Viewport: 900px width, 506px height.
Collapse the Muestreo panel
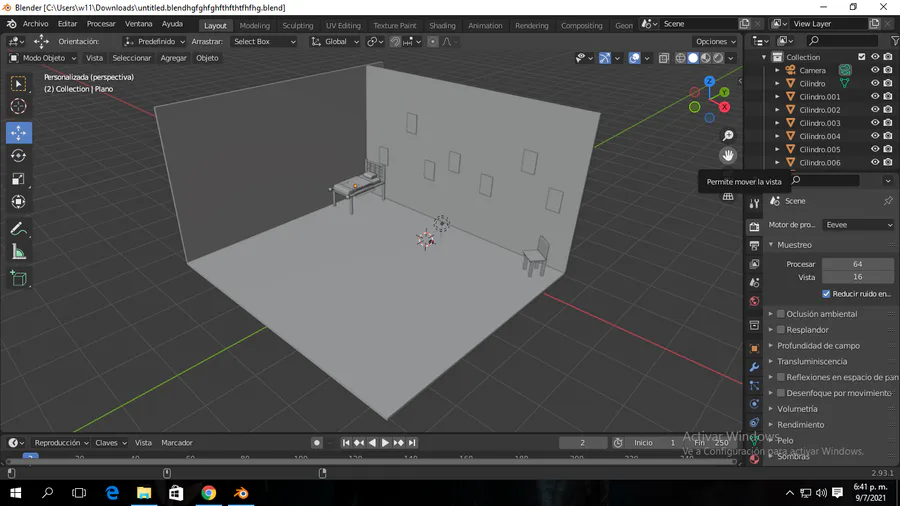pos(771,245)
